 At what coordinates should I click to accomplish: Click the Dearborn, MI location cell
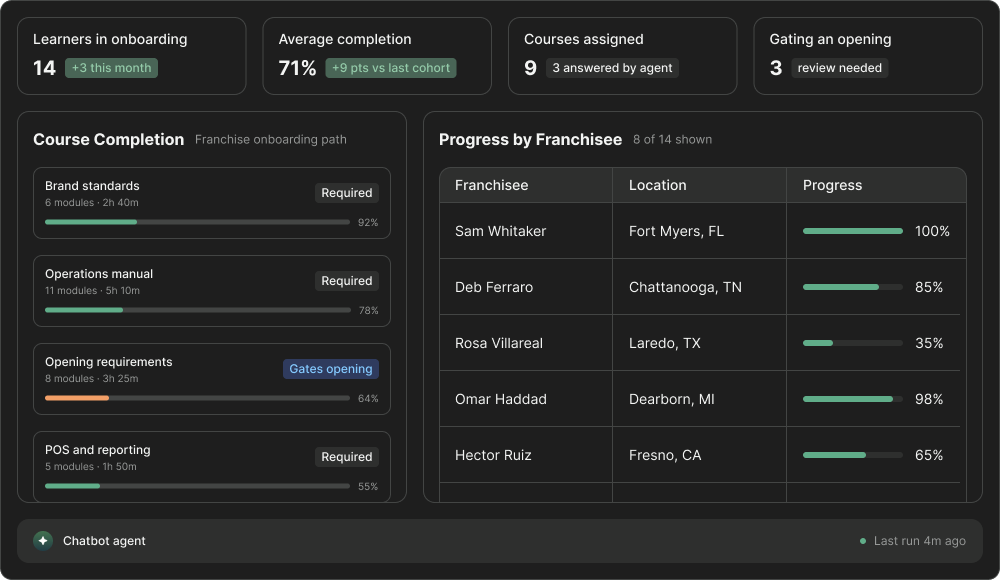point(700,399)
